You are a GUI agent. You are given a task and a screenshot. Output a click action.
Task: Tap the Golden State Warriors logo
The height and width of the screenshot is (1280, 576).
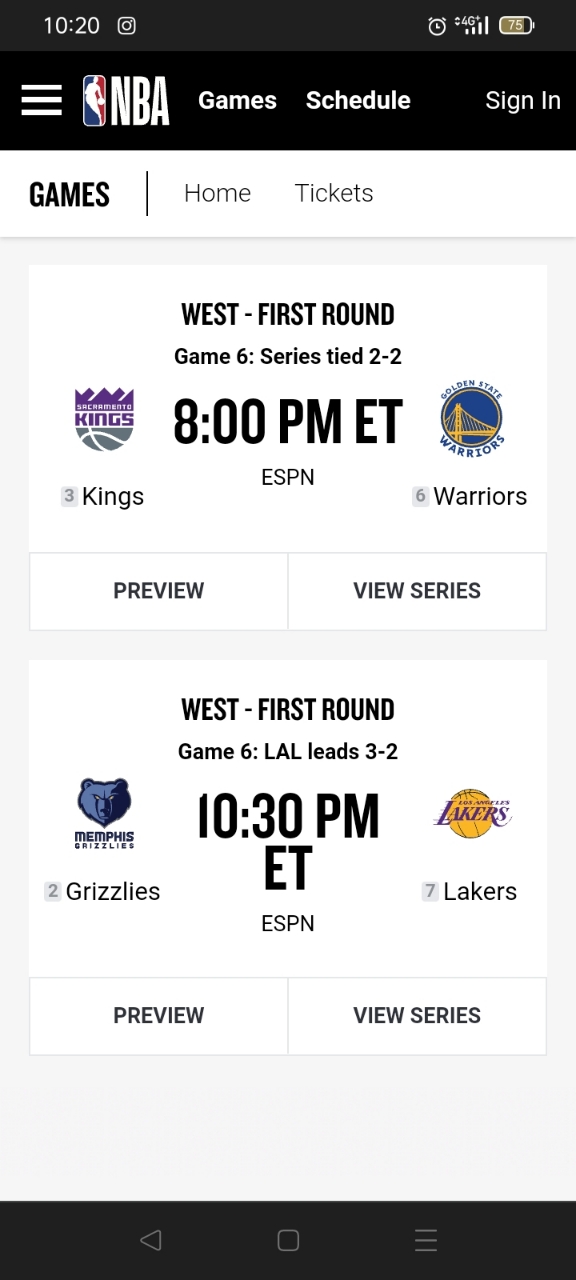coord(472,420)
